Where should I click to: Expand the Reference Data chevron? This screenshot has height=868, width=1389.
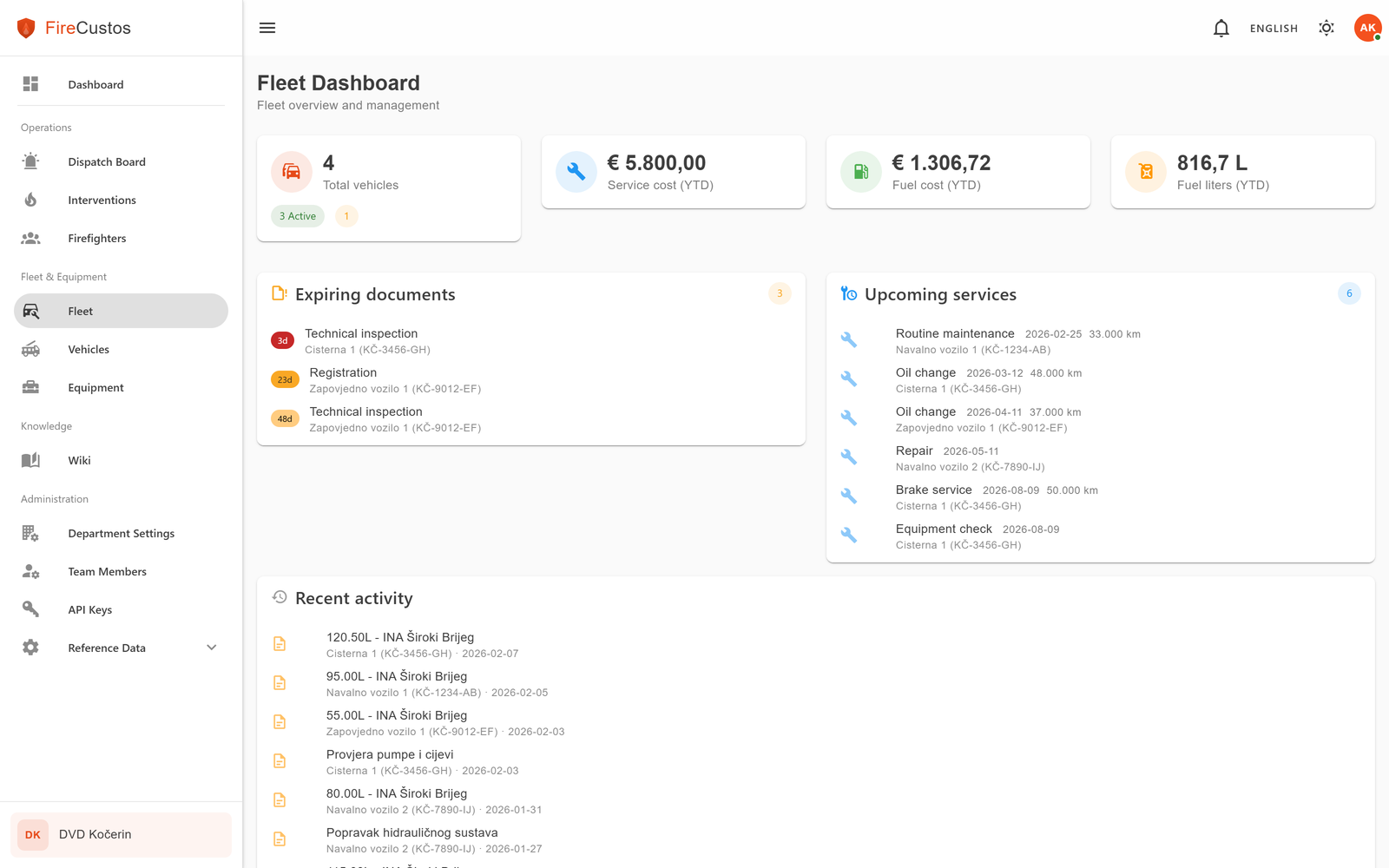(x=211, y=648)
